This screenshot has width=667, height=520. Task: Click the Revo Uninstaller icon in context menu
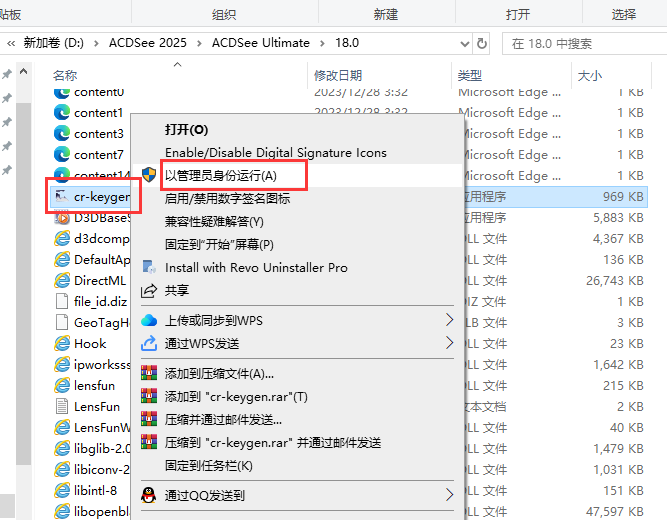(x=149, y=267)
